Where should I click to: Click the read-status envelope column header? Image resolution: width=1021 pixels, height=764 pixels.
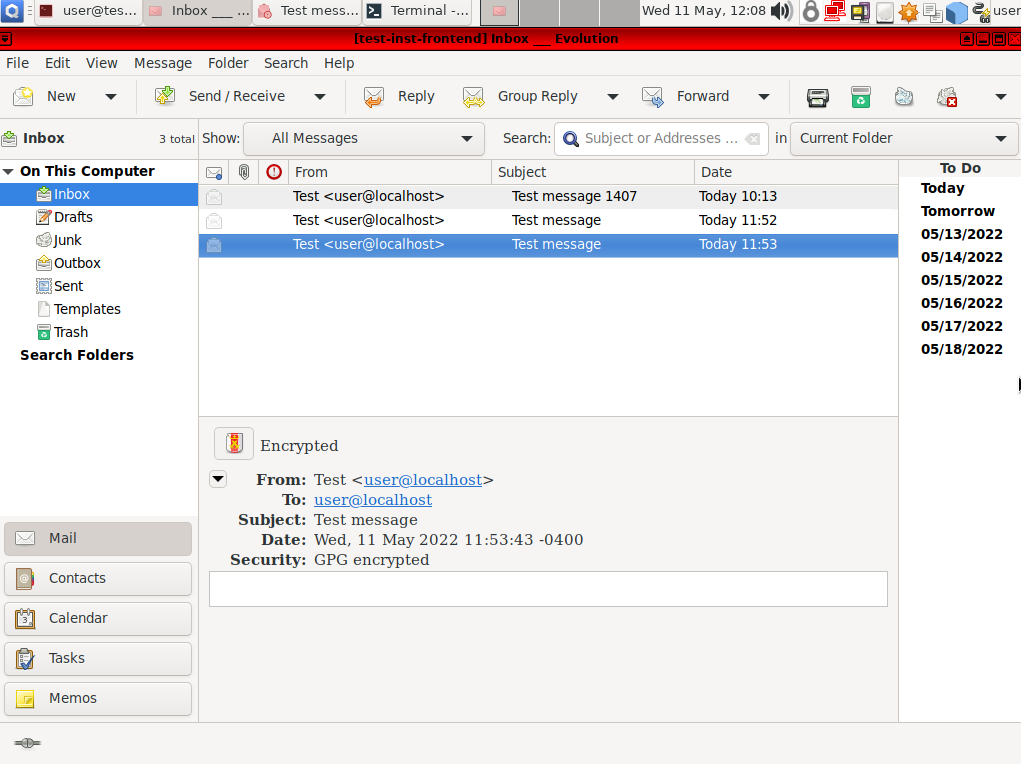[x=214, y=173]
